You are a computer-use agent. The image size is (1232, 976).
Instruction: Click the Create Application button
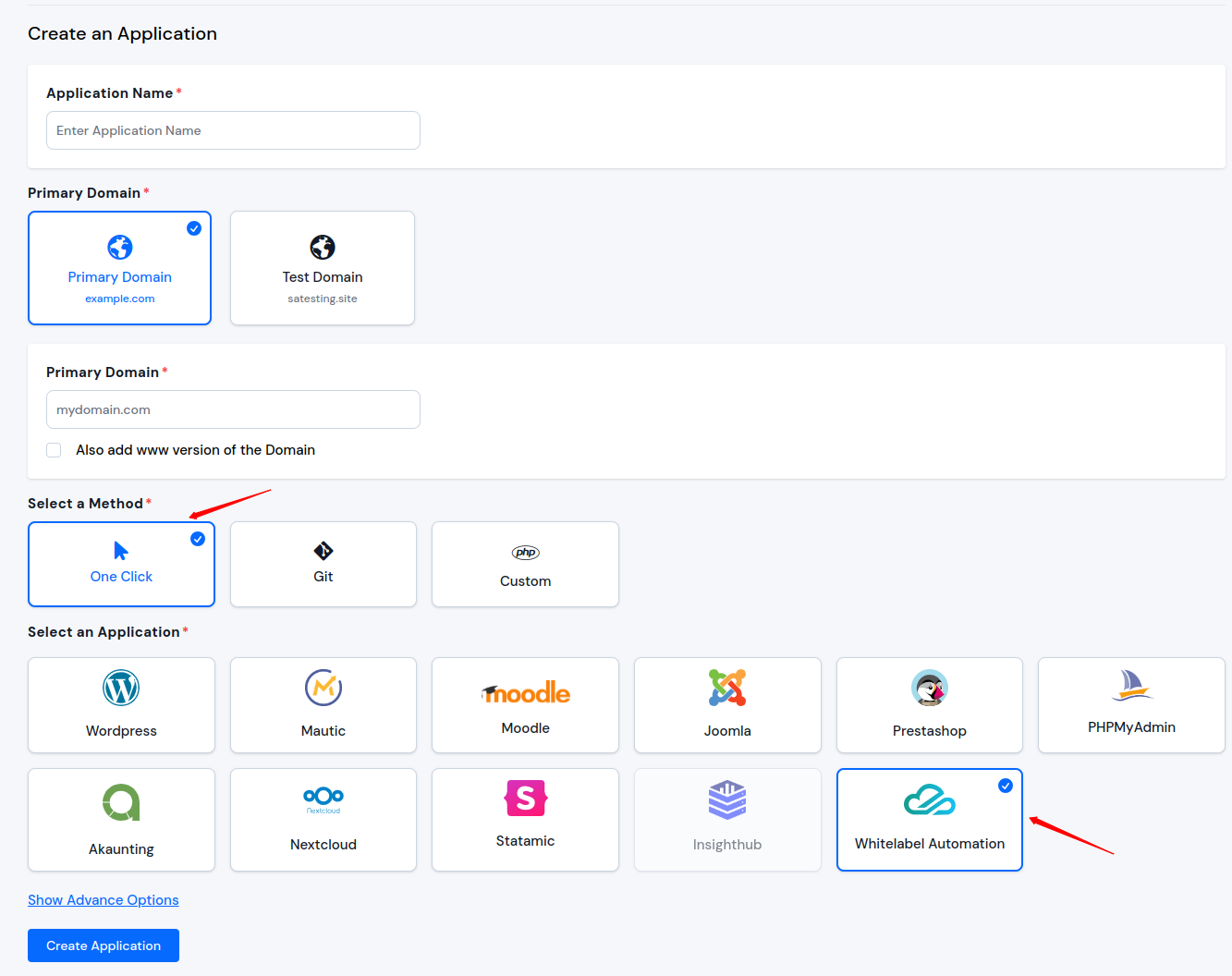[104, 945]
